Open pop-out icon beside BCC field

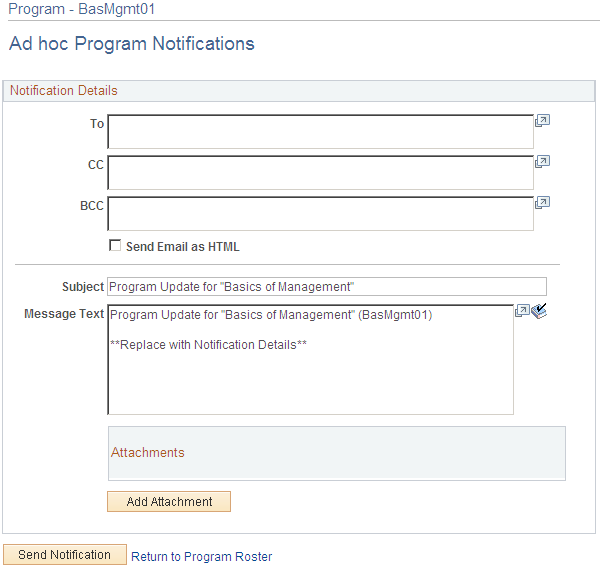(542, 202)
